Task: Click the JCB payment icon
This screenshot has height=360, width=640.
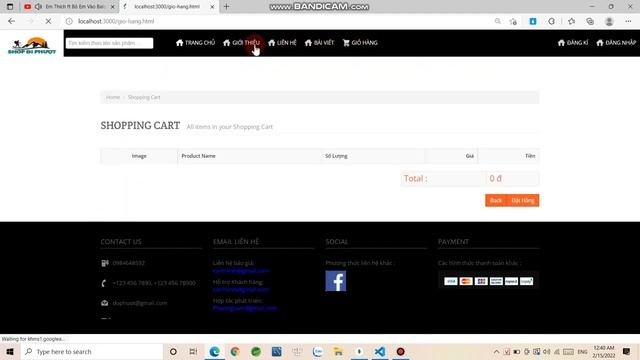Action: 481,281
